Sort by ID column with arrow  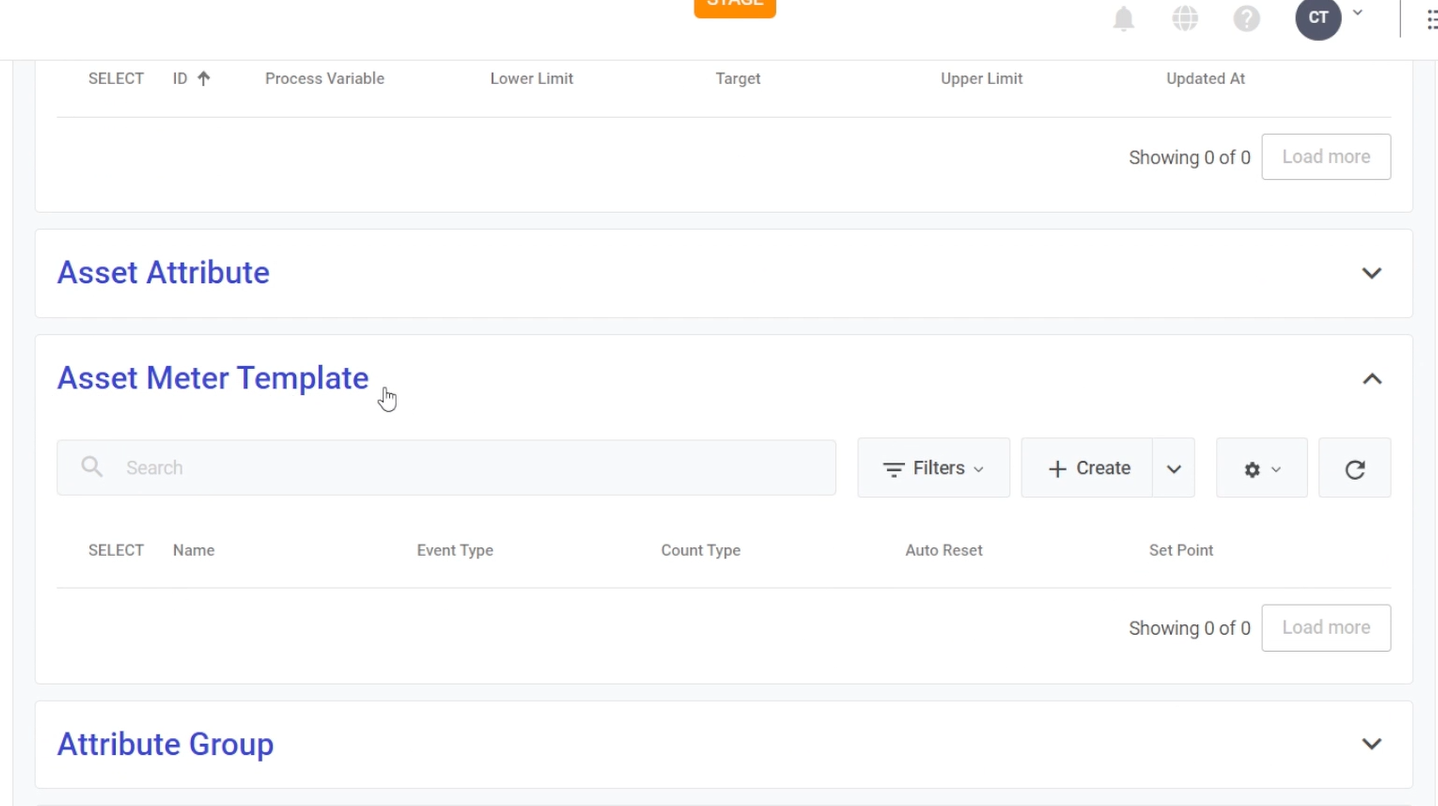point(191,79)
